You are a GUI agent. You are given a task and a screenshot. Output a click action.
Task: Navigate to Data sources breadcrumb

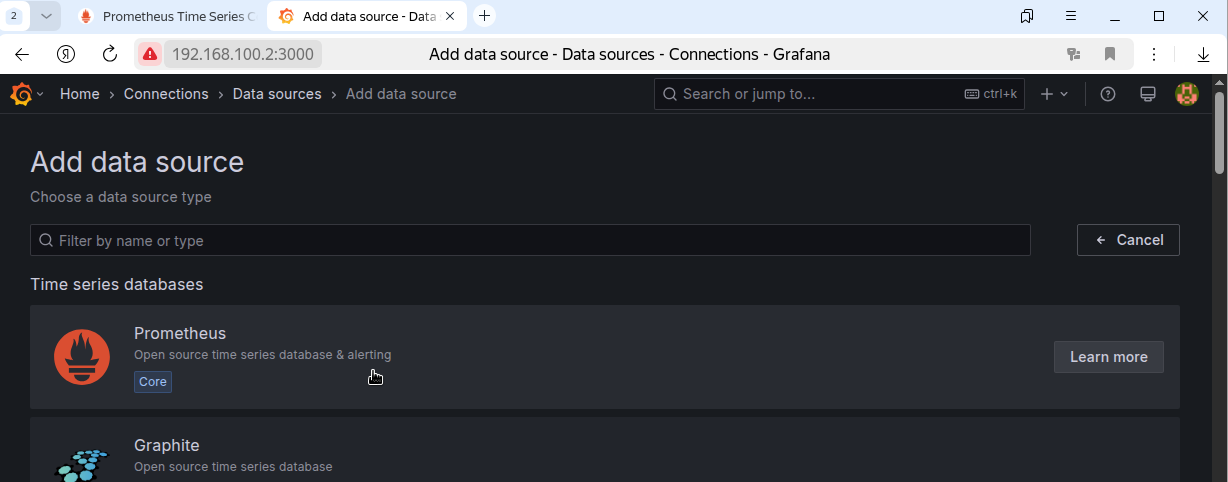tap(277, 94)
